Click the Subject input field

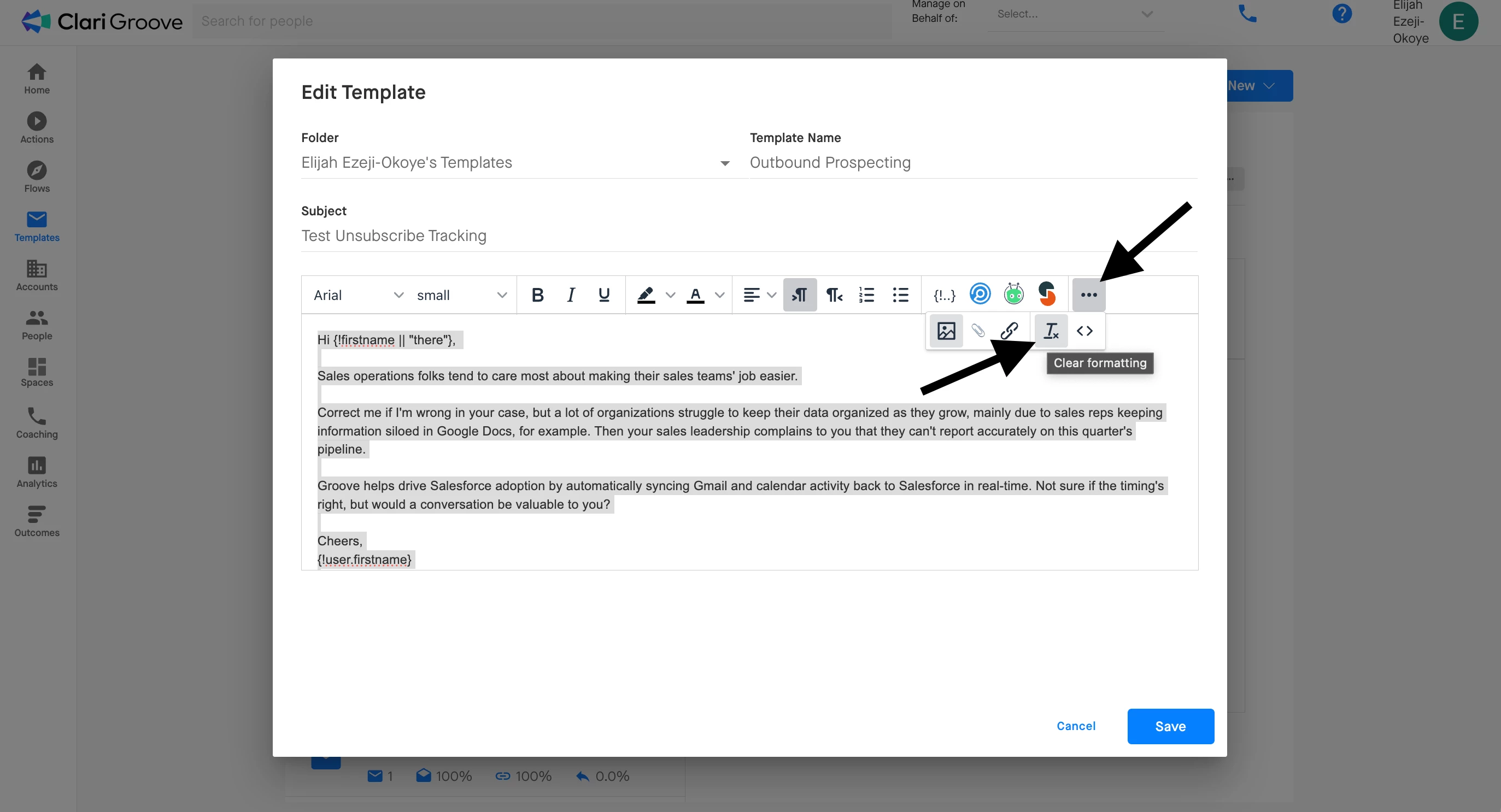pyautogui.click(x=749, y=236)
